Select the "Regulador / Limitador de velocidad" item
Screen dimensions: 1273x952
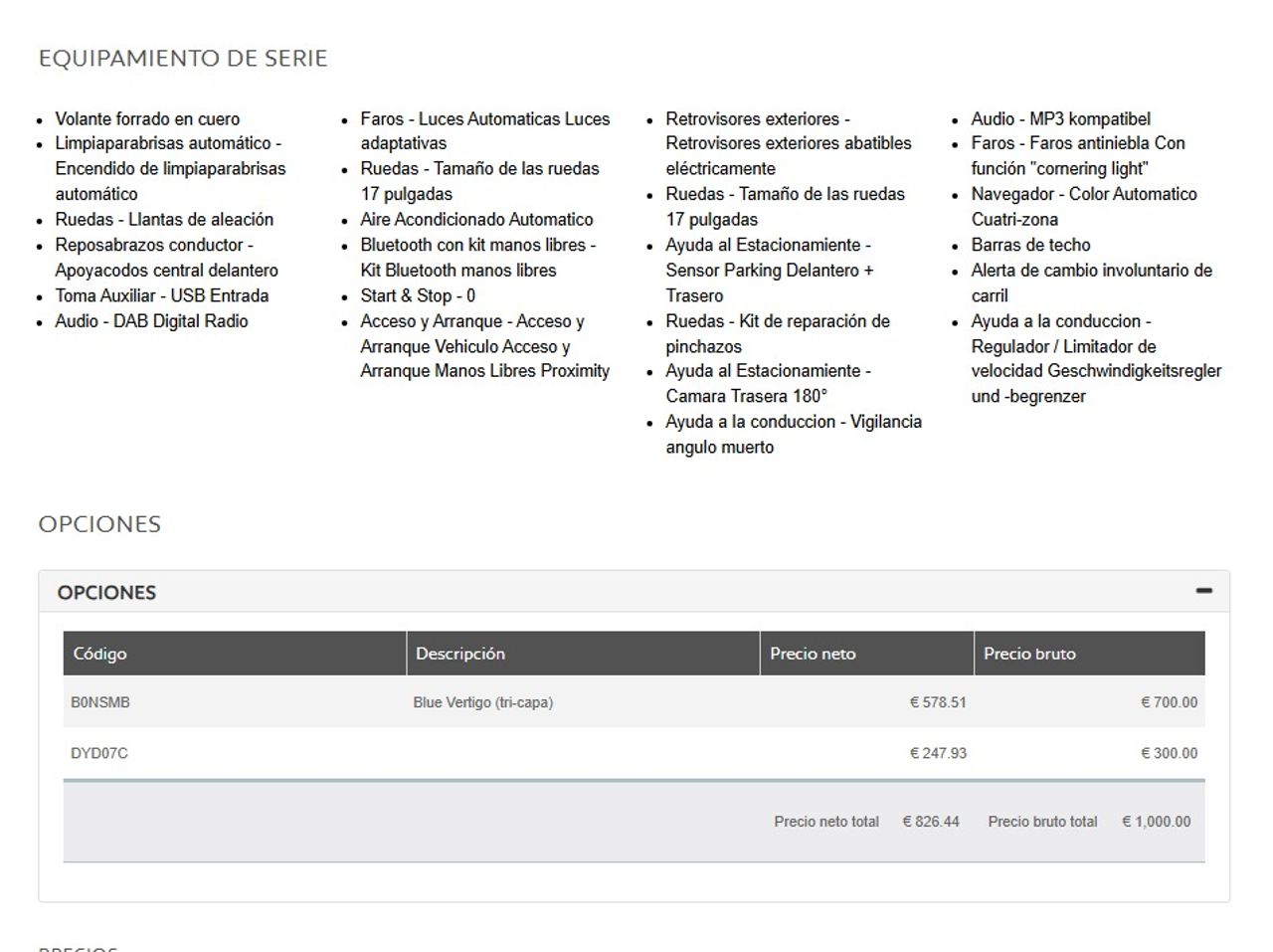click(x=1096, y=358)
